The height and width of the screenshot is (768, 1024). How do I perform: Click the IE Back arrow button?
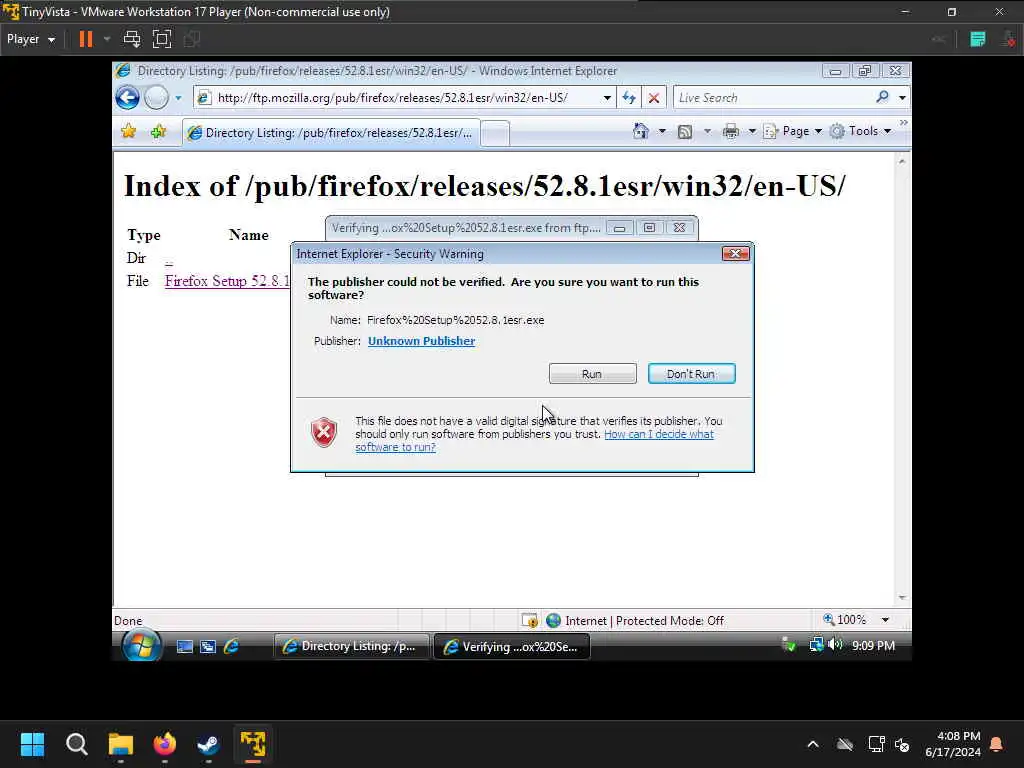point(128,98)
